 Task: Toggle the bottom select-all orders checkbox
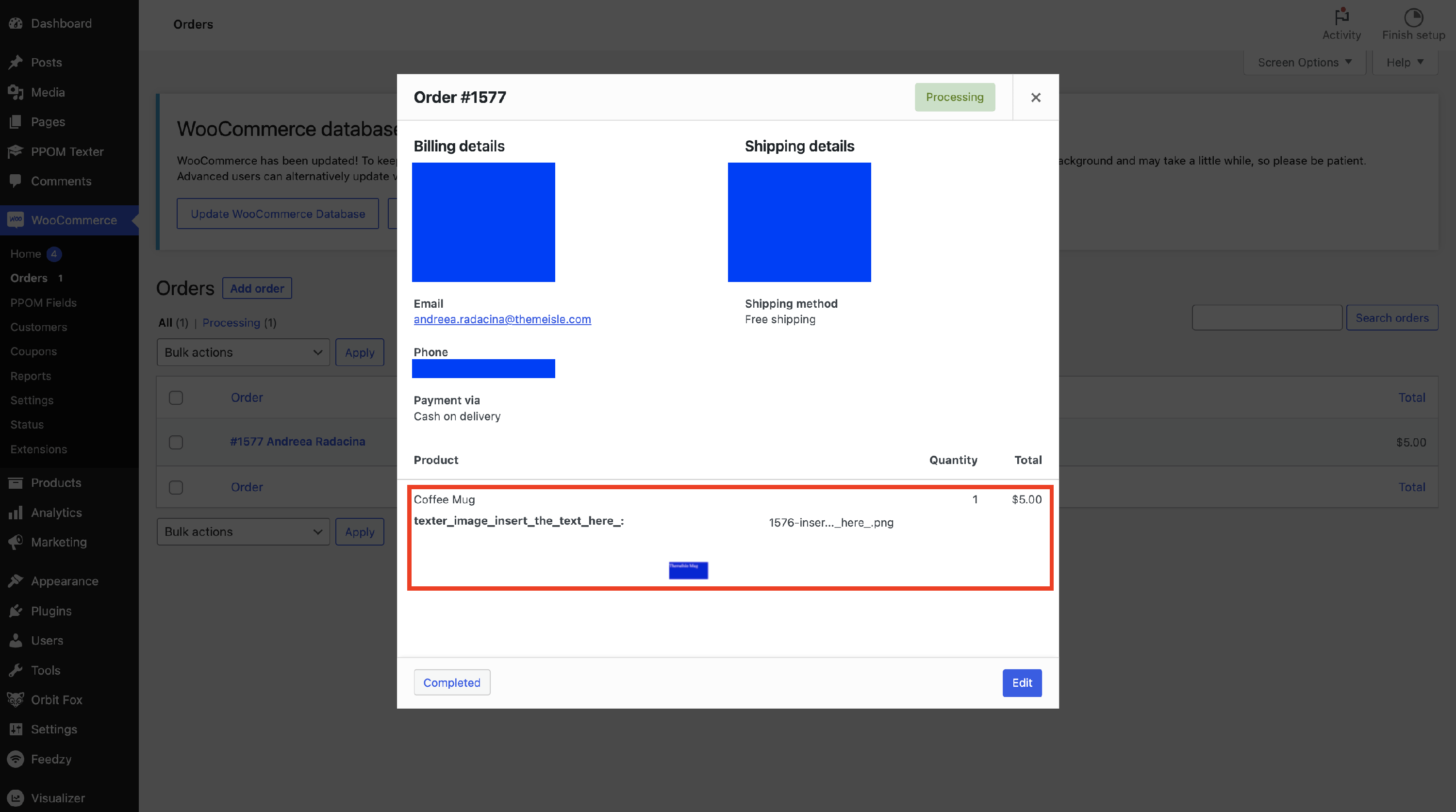176,487
